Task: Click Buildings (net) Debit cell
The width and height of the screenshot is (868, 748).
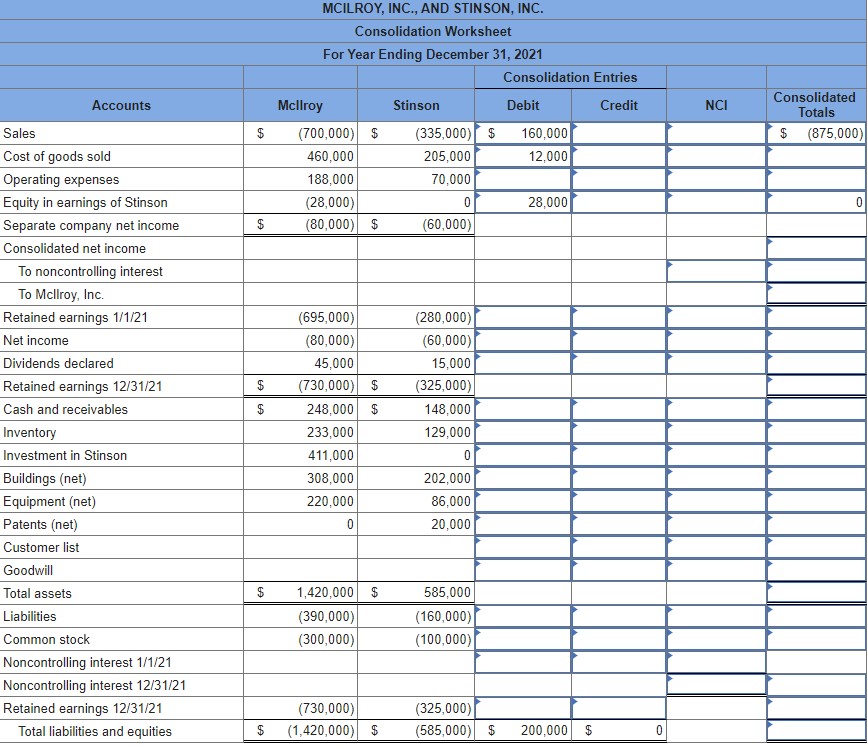Action: pos(523,478)
